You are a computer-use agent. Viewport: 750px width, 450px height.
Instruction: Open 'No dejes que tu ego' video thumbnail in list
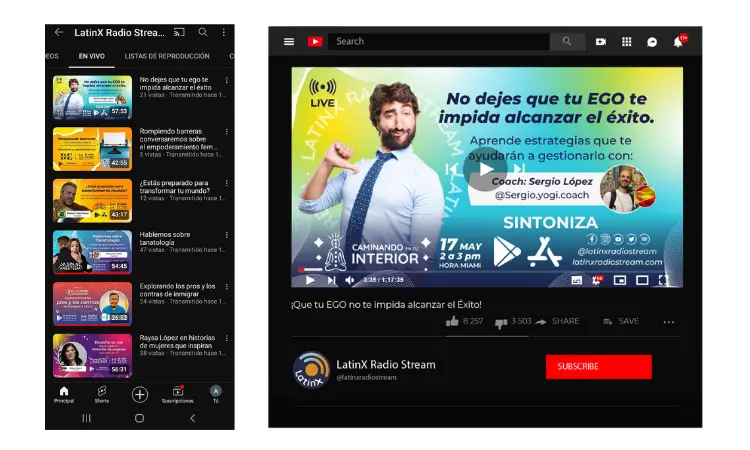92,97
